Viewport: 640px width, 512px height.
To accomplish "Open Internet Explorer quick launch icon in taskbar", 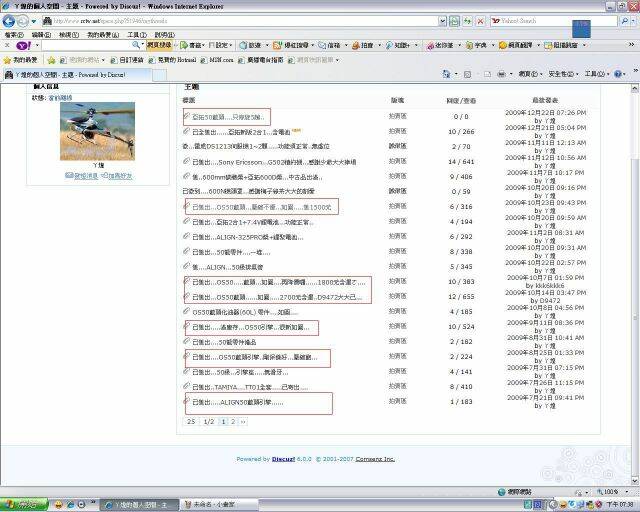I will (70, 505).
